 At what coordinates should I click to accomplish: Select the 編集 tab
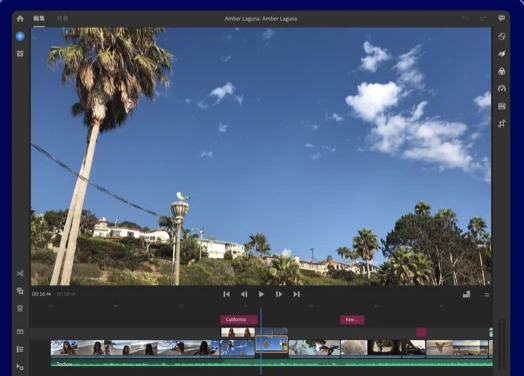pos(39,18)
